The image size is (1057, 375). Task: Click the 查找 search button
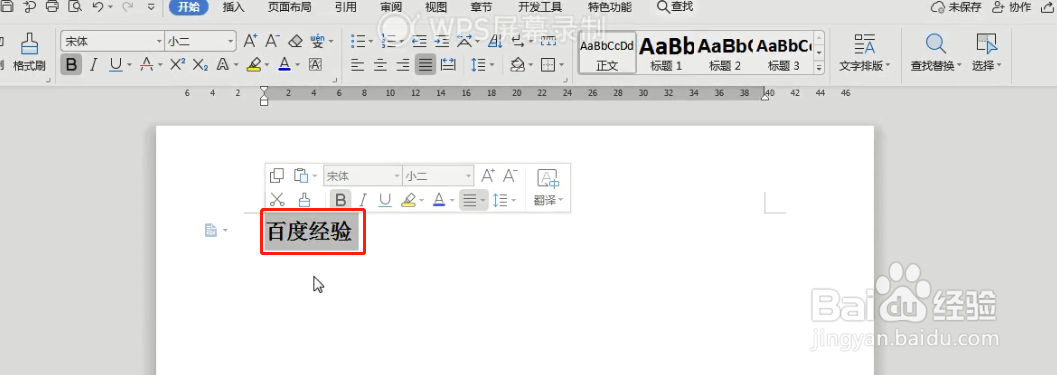tap(675, 7)
